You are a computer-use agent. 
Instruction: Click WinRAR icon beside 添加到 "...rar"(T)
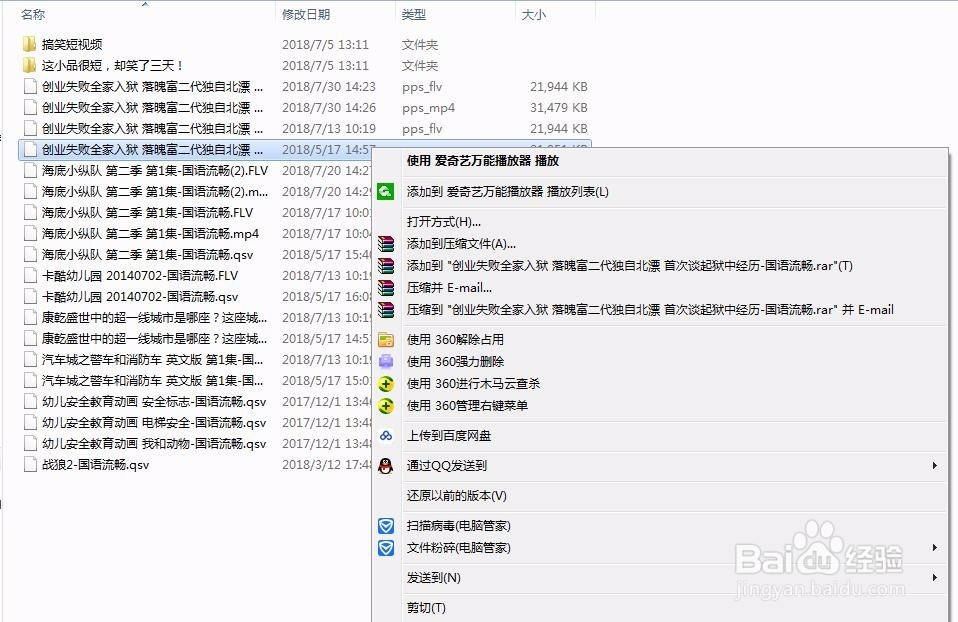click(386, 266)
